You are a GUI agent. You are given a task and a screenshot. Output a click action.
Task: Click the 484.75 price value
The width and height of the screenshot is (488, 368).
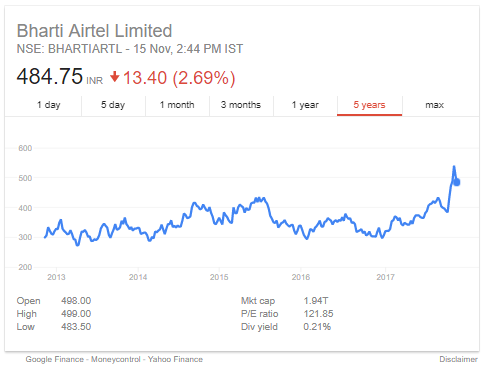pos(50,76)
